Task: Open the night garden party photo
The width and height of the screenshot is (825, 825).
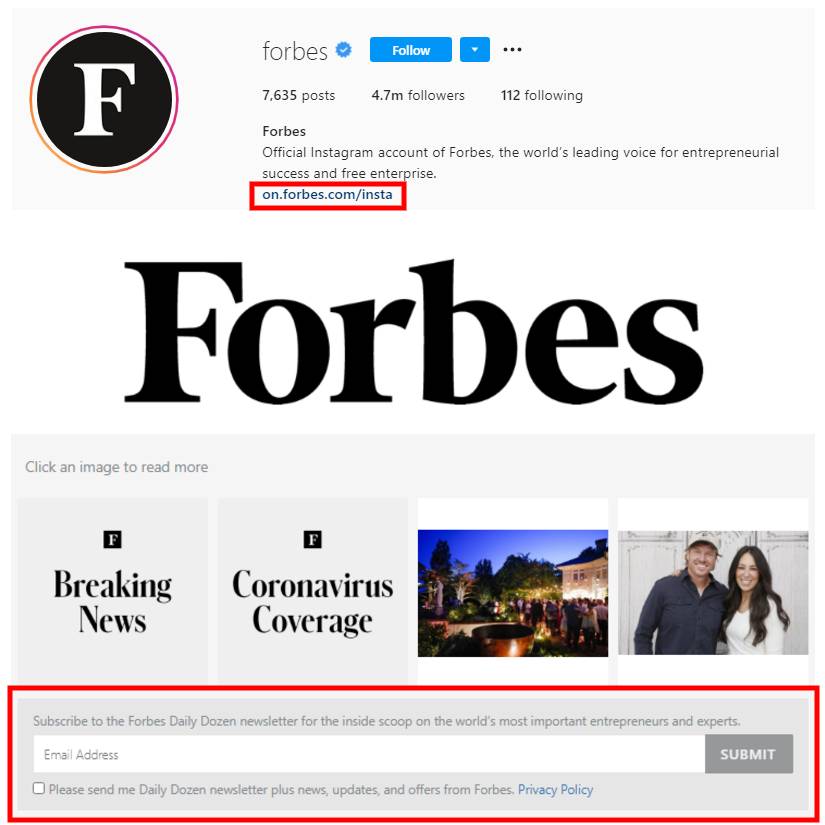Action: click(x=512, y=593)
